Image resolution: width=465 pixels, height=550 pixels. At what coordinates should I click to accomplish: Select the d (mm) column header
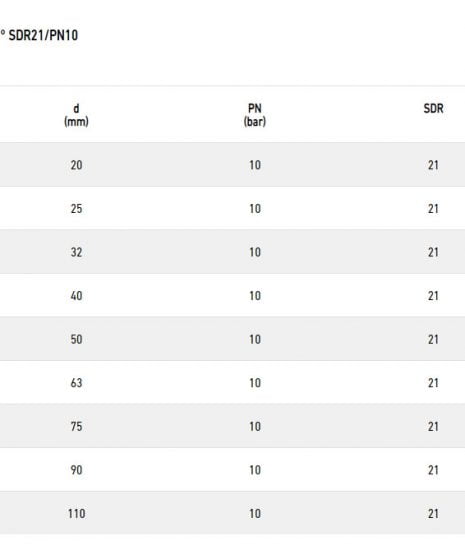point(76,115)
